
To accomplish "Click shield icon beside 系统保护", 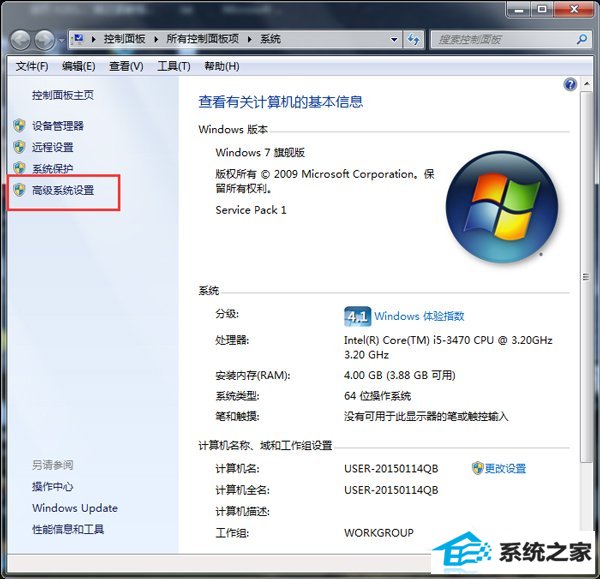I will pos(19,168).
